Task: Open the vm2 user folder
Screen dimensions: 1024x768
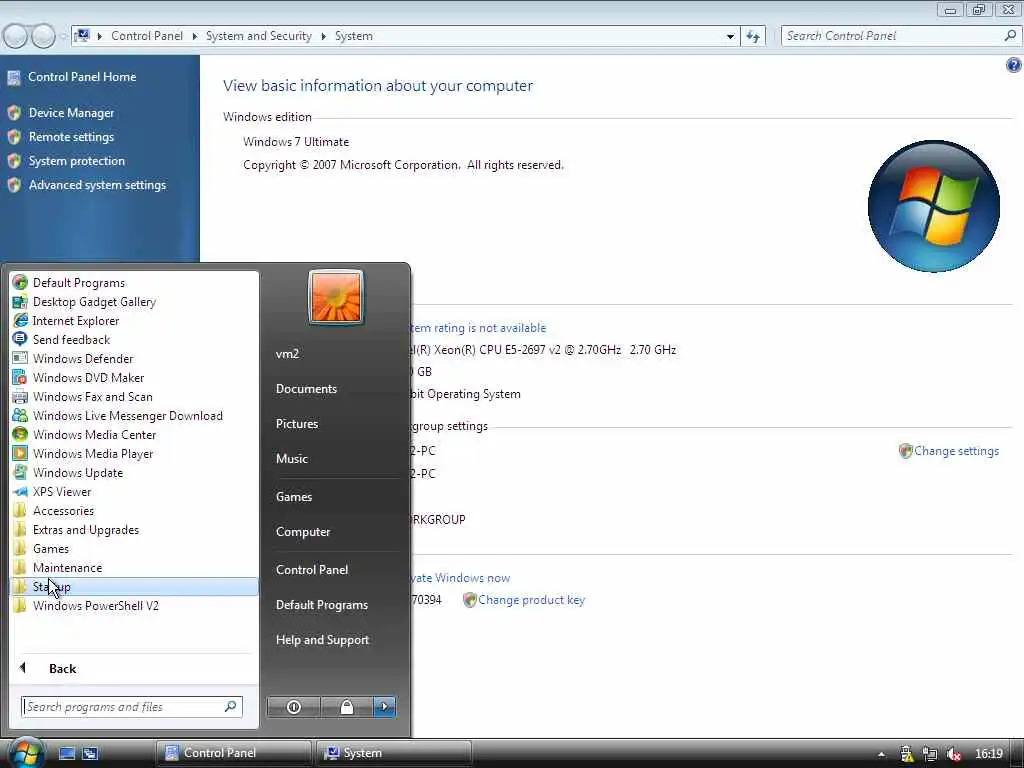Action: point(287,354)
